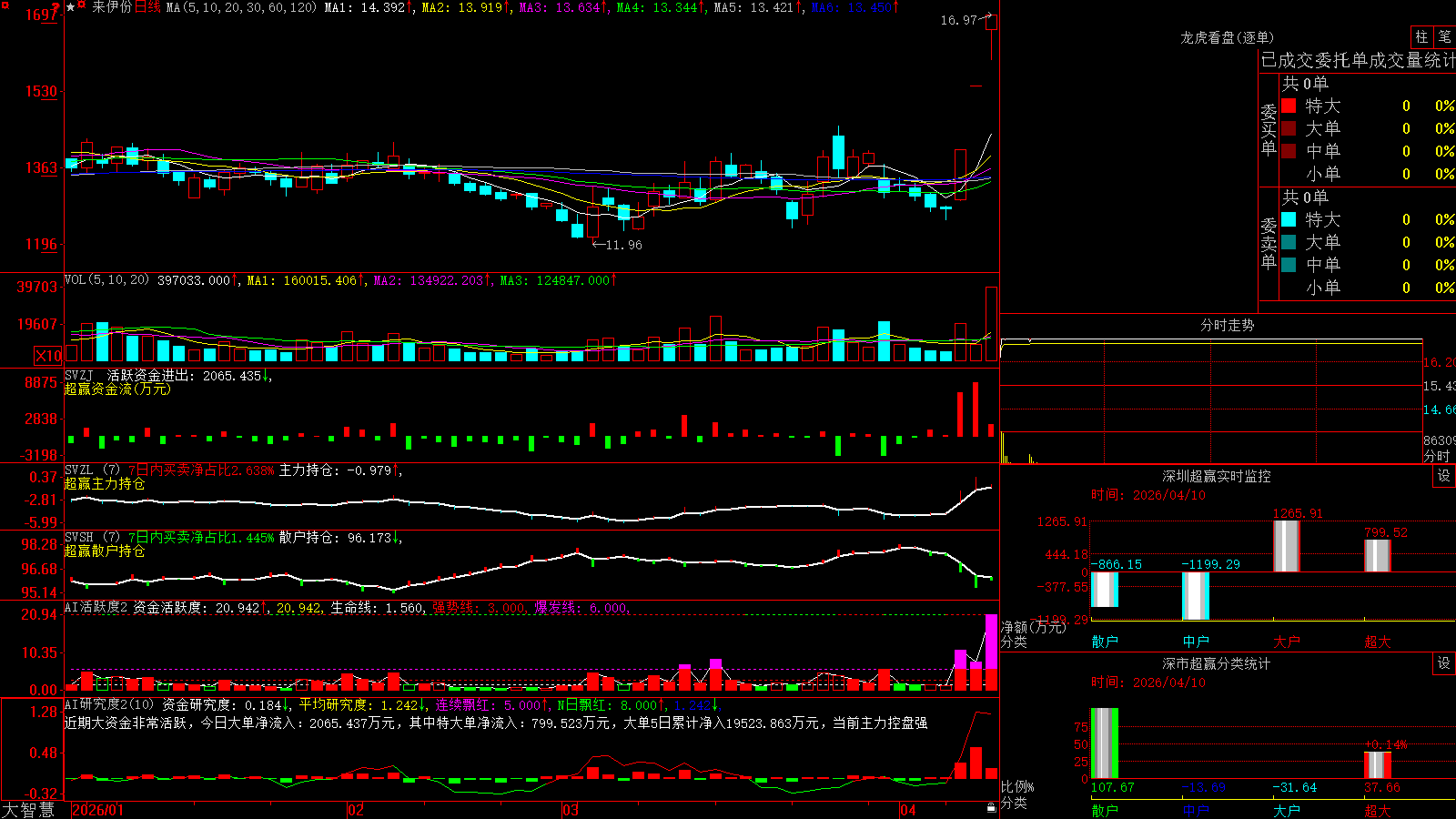Click the yellow 超赢散户持仓 label
The width and height of the screenshot is (1456, 819).
pos(105,551)
